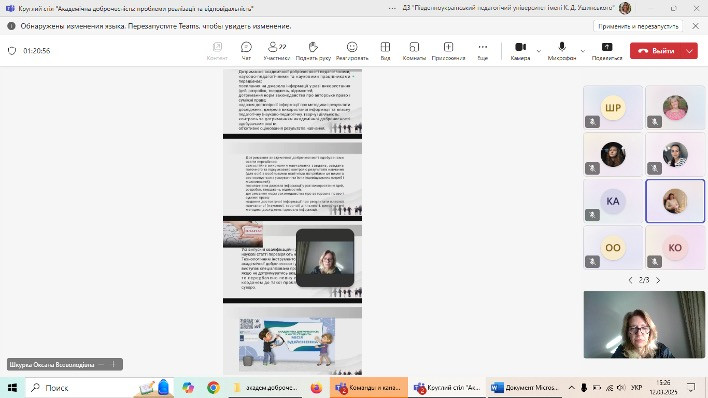Viewport: 708px width, 398px height.
Task: Open options on the Шкурка Оксана name label
Action: coord(113,364)
